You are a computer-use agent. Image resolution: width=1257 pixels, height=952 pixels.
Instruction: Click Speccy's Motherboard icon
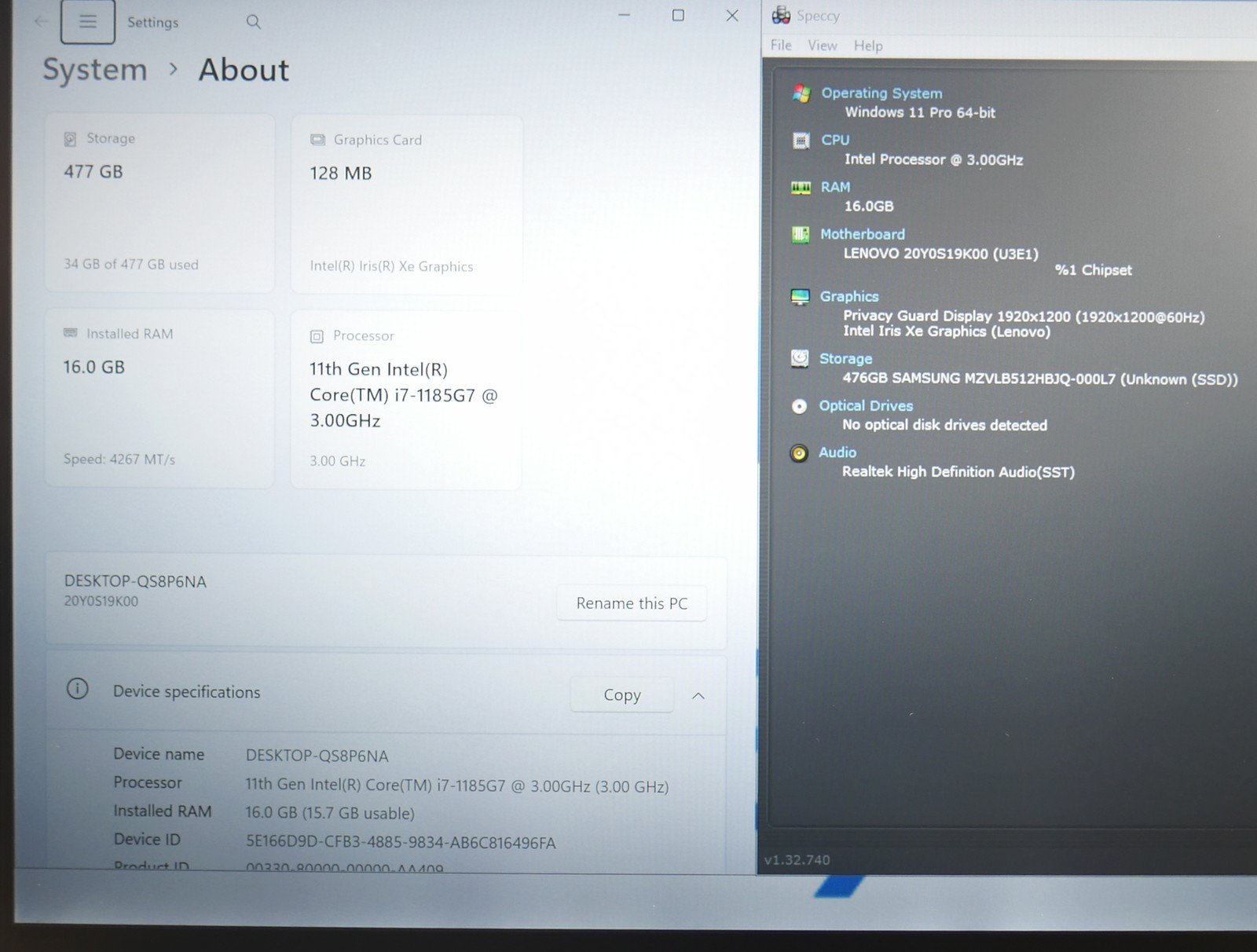point(800,234)
